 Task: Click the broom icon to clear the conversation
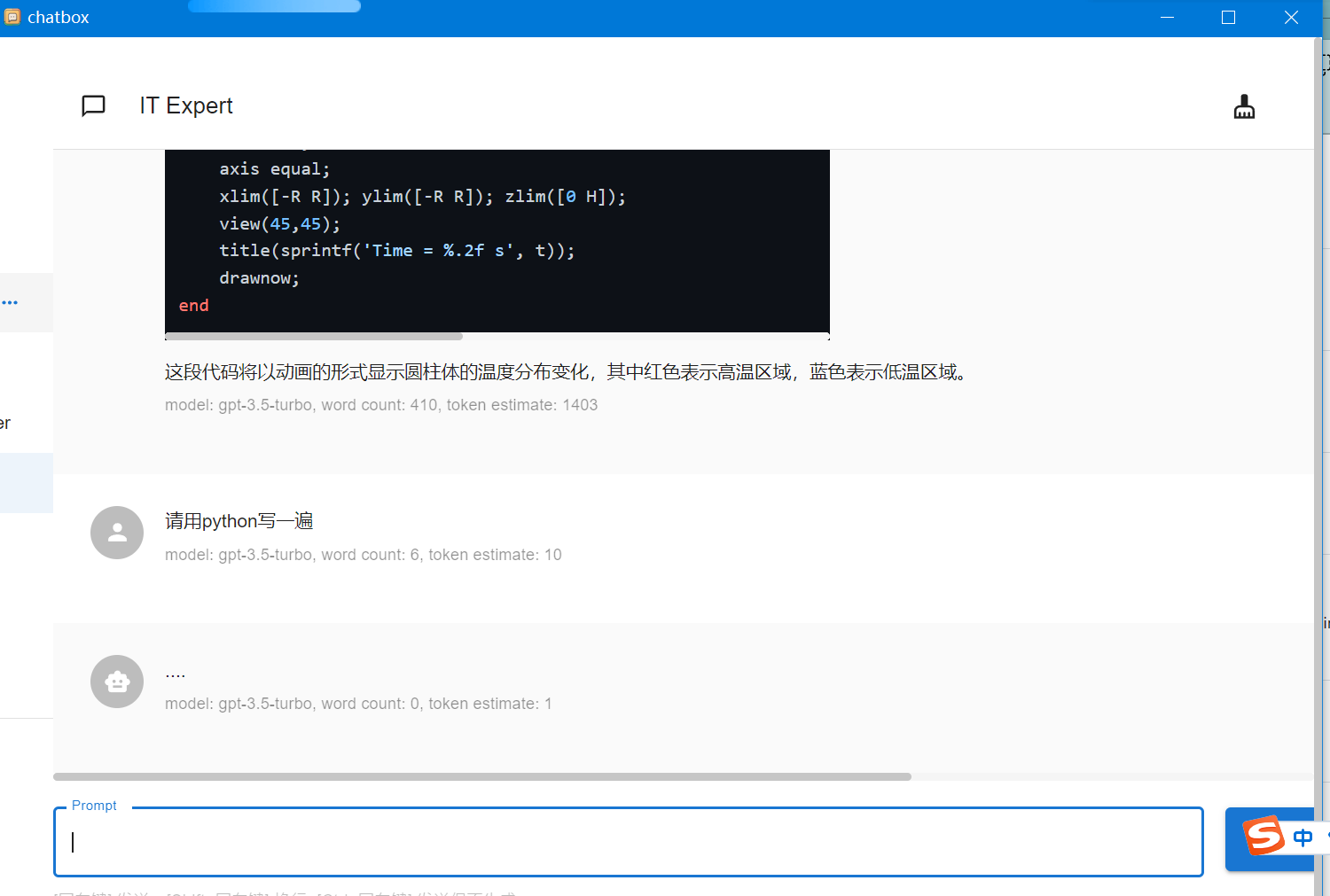pyautogui.click(x=1244, y=105)
